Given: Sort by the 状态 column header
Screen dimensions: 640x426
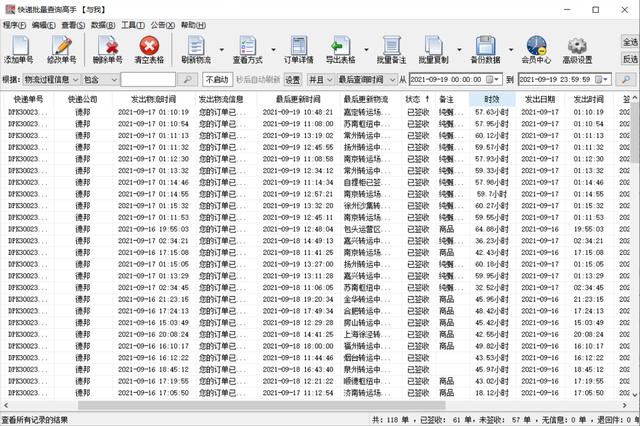Looking at the screenshot, I should 418,99.
